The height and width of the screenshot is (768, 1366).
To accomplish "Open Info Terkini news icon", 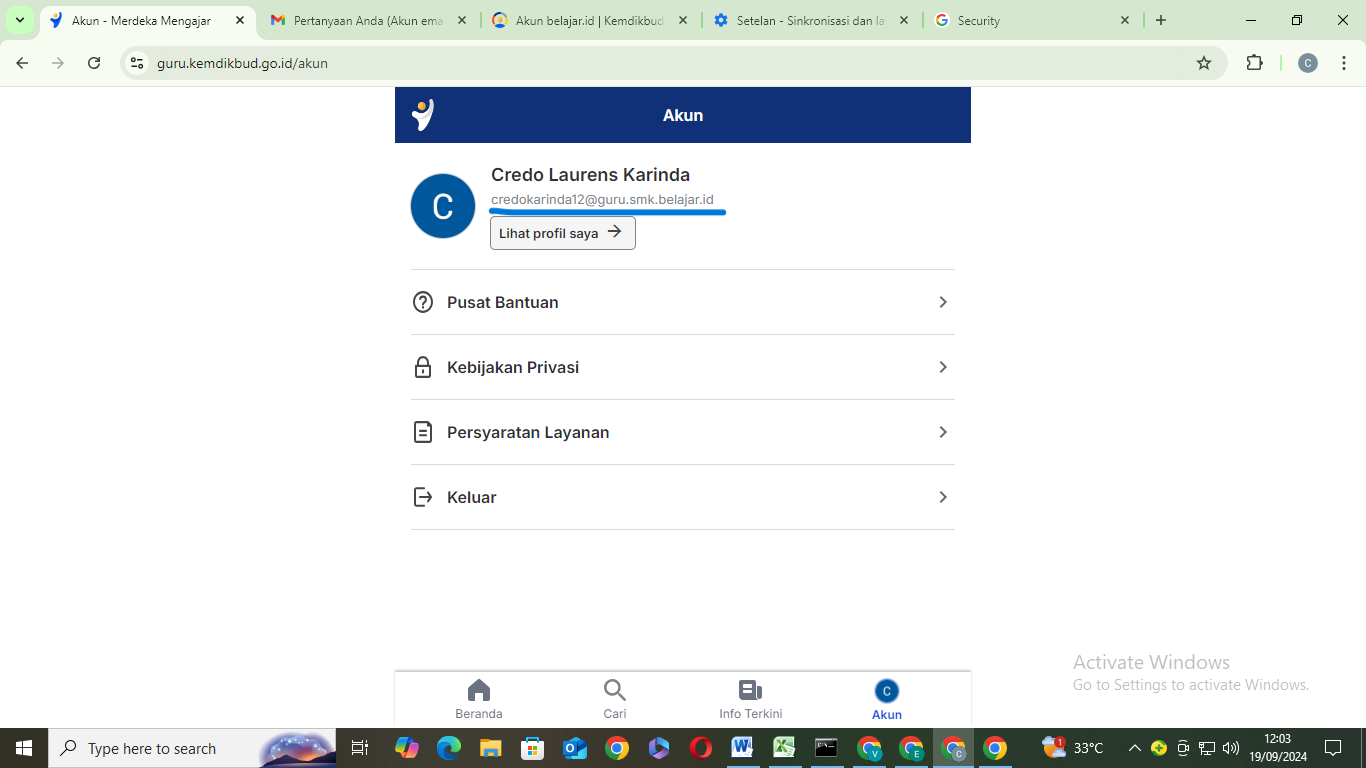I will tap(750, 691).
